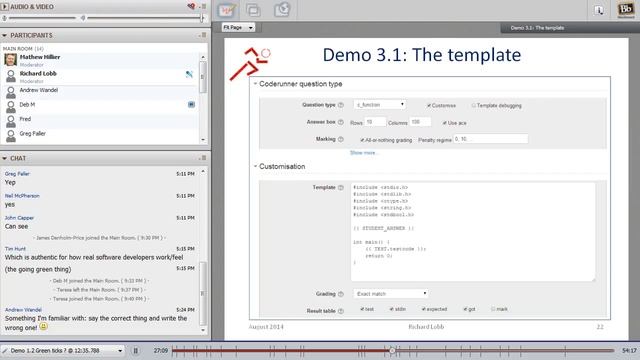This screenshot has width=640, height=360.
Task: Open the Exact match grading dropdown
Action: click(391, 293)
